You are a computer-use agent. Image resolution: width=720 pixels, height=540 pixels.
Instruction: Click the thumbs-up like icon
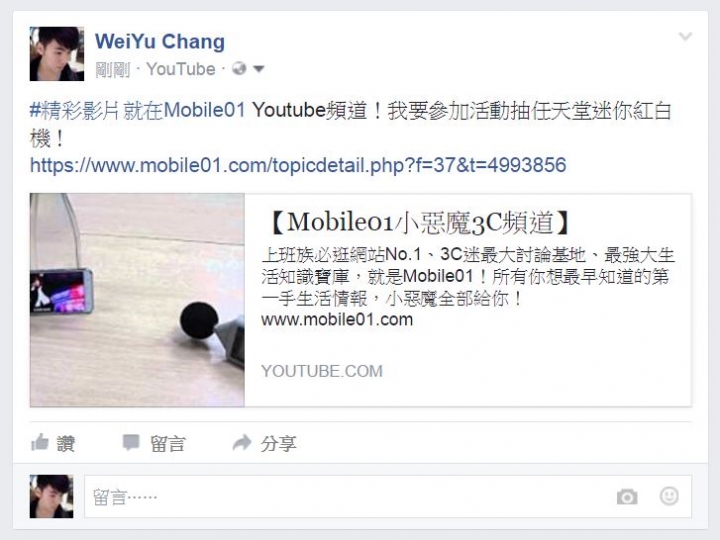[40, 442]
